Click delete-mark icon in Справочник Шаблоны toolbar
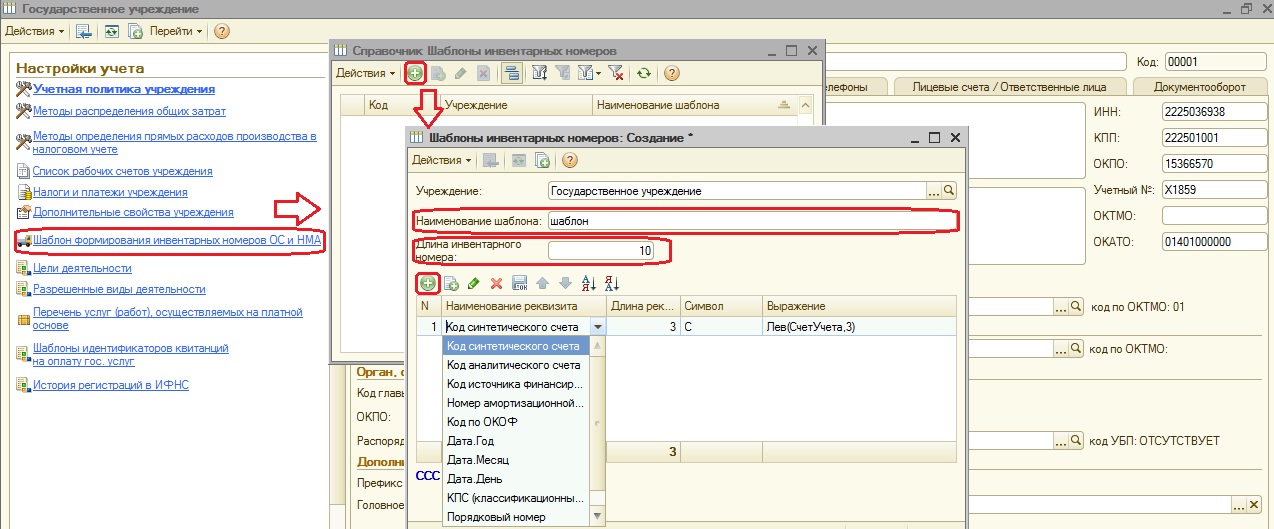1274x529 pixels. coord(483,73)
